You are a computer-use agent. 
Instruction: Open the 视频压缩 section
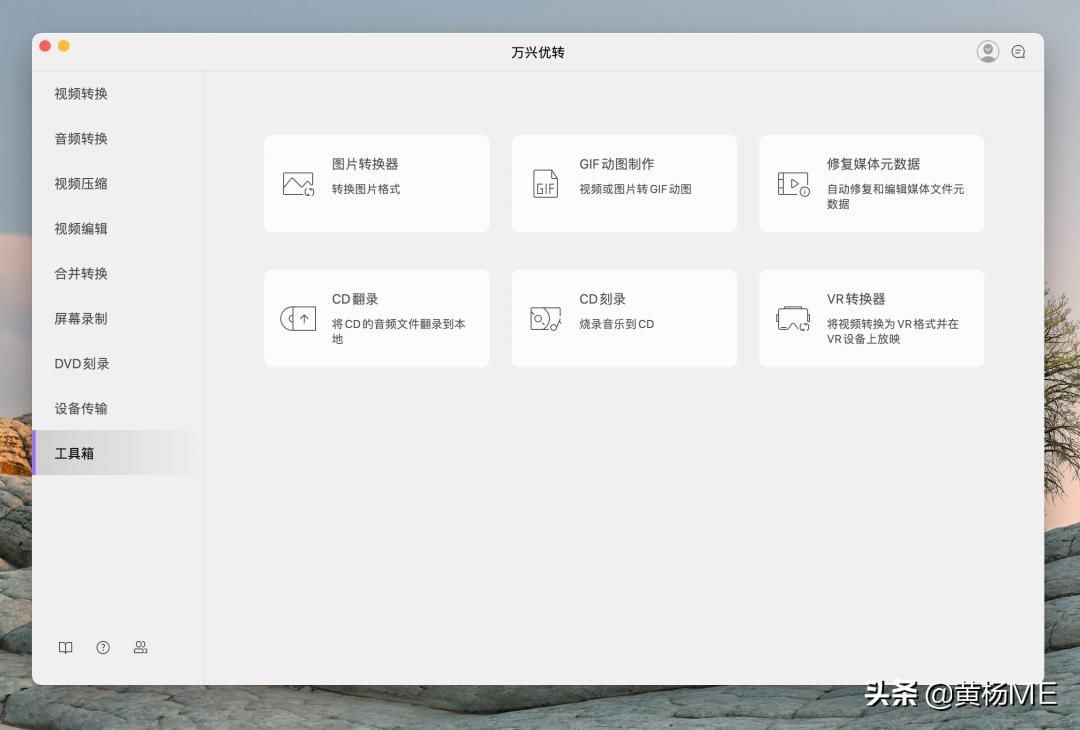click(x=80, y=183)
